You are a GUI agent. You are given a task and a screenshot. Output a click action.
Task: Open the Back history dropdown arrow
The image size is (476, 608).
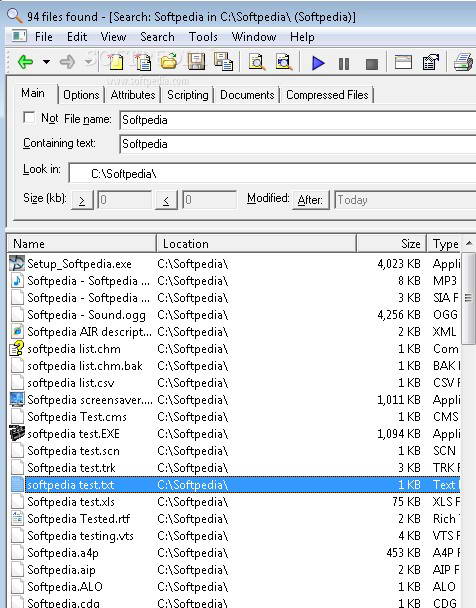point(46,62)
